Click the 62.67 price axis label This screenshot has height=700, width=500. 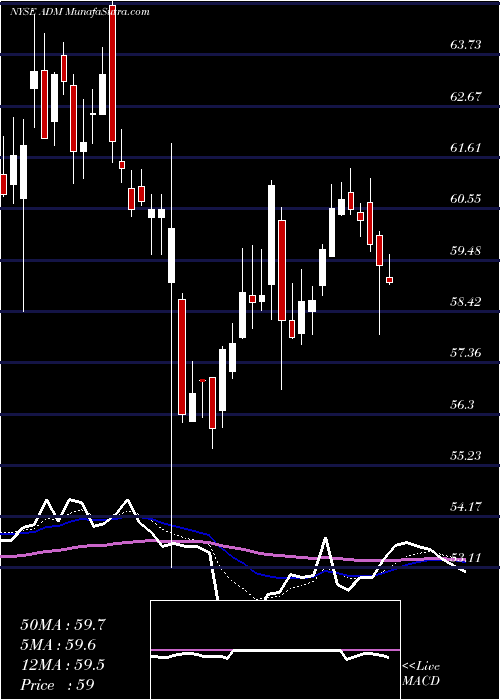(x=466, y=96)
